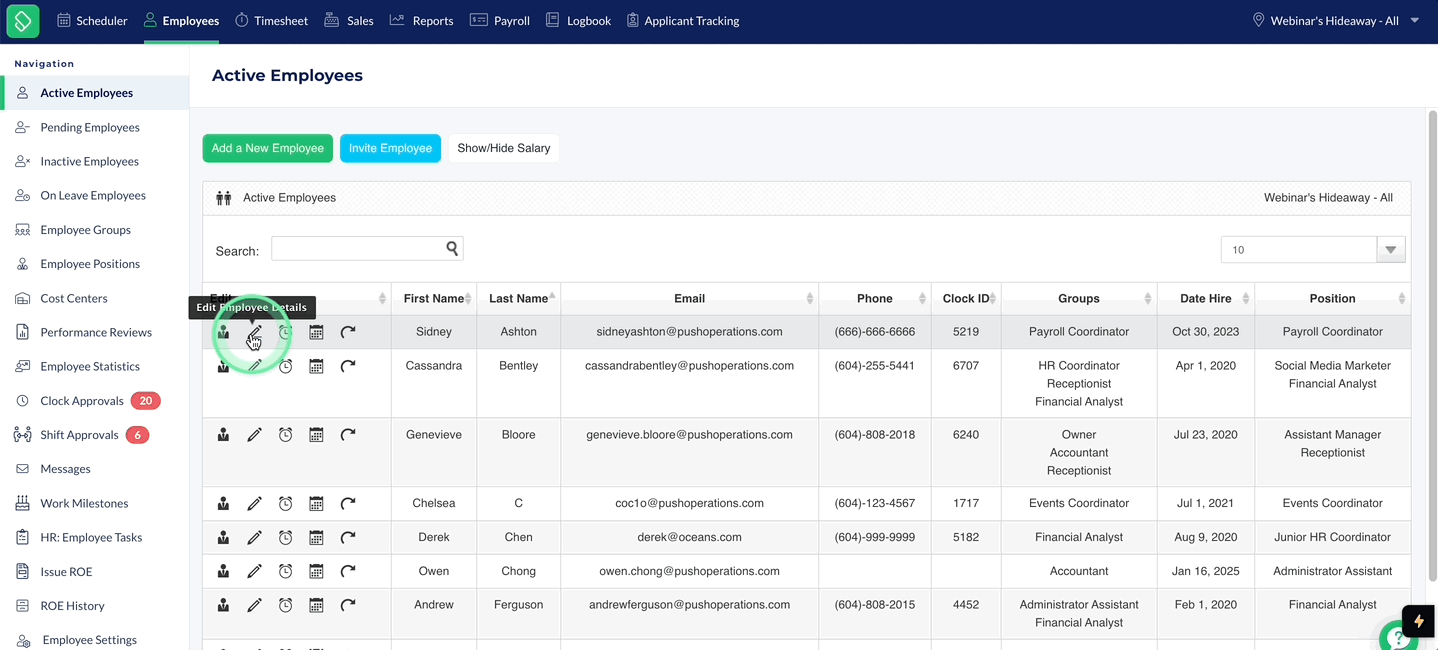Screen dimensions: 1438x650
Task: Open the Reports tab
Action: [x=421, y=20]
